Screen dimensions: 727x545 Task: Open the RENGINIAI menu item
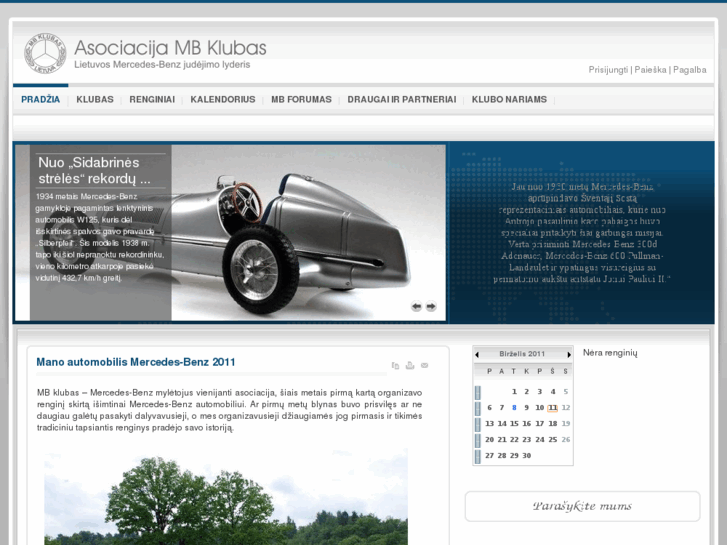coord(152,99)
